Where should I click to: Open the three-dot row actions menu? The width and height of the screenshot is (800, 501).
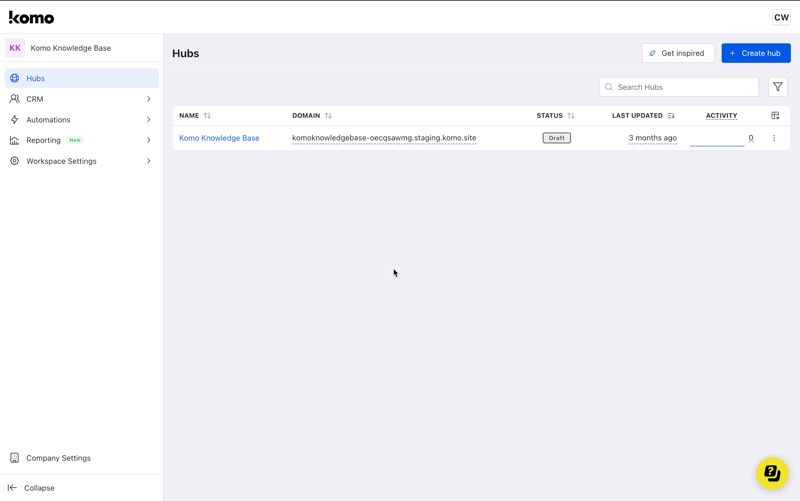tap(774, 138)
